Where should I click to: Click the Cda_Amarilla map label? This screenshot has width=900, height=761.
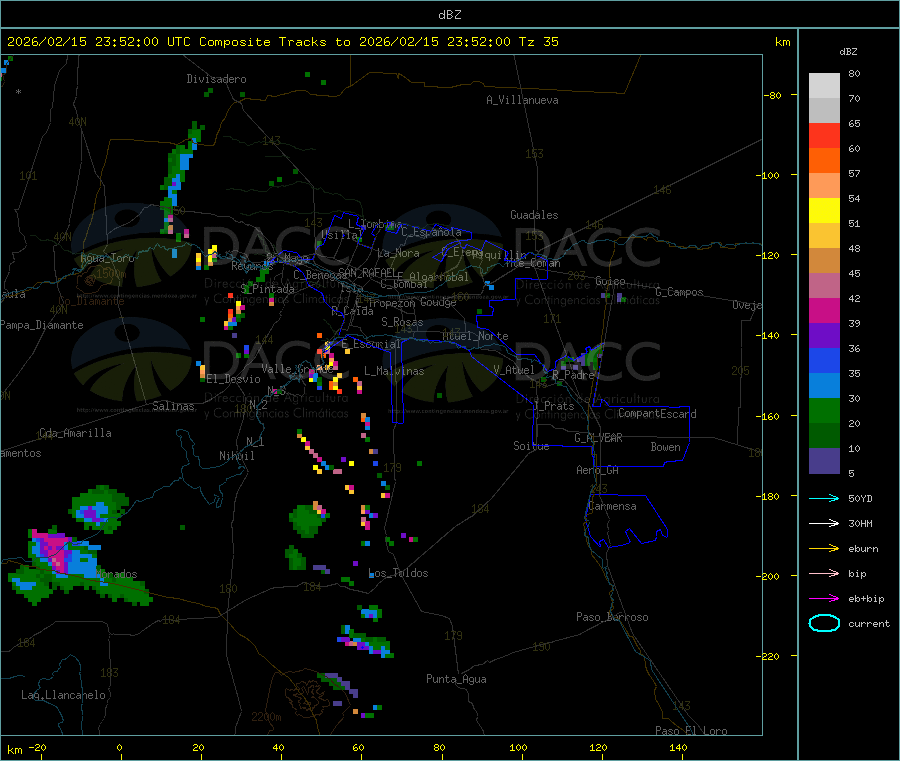pyautogui.click(x=75, y=433)
